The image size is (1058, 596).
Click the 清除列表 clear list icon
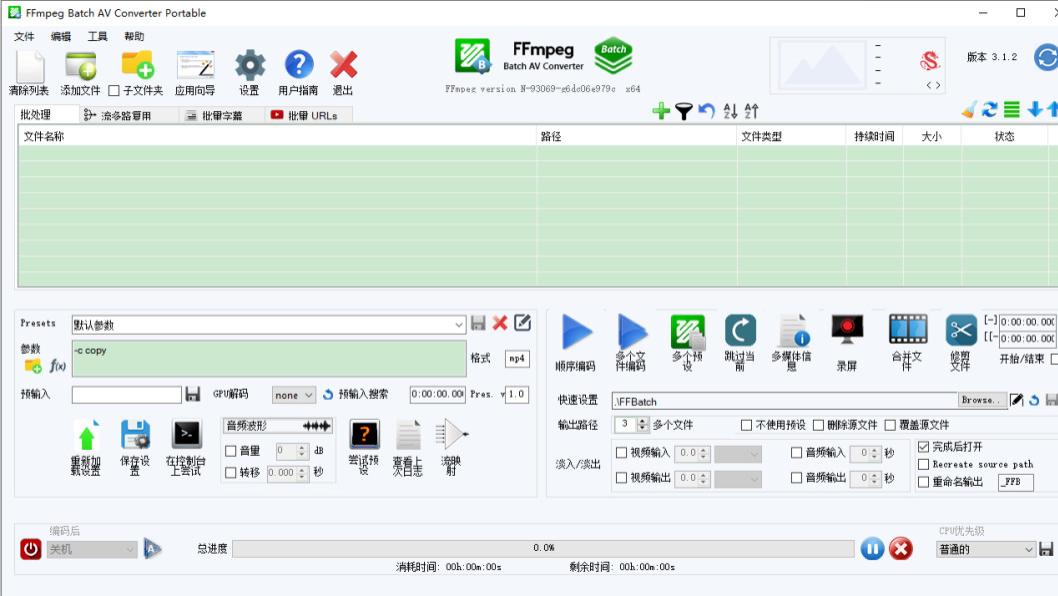pos(29,67)
